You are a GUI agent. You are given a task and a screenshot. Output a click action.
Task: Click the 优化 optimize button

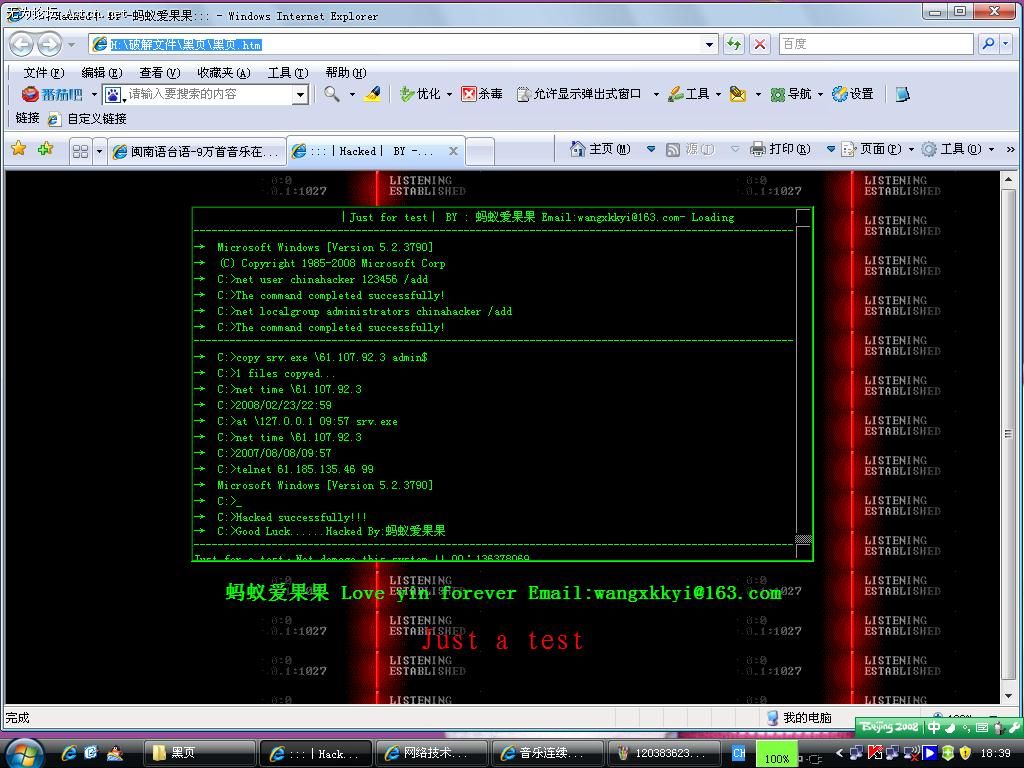click(x=421, y=94)
